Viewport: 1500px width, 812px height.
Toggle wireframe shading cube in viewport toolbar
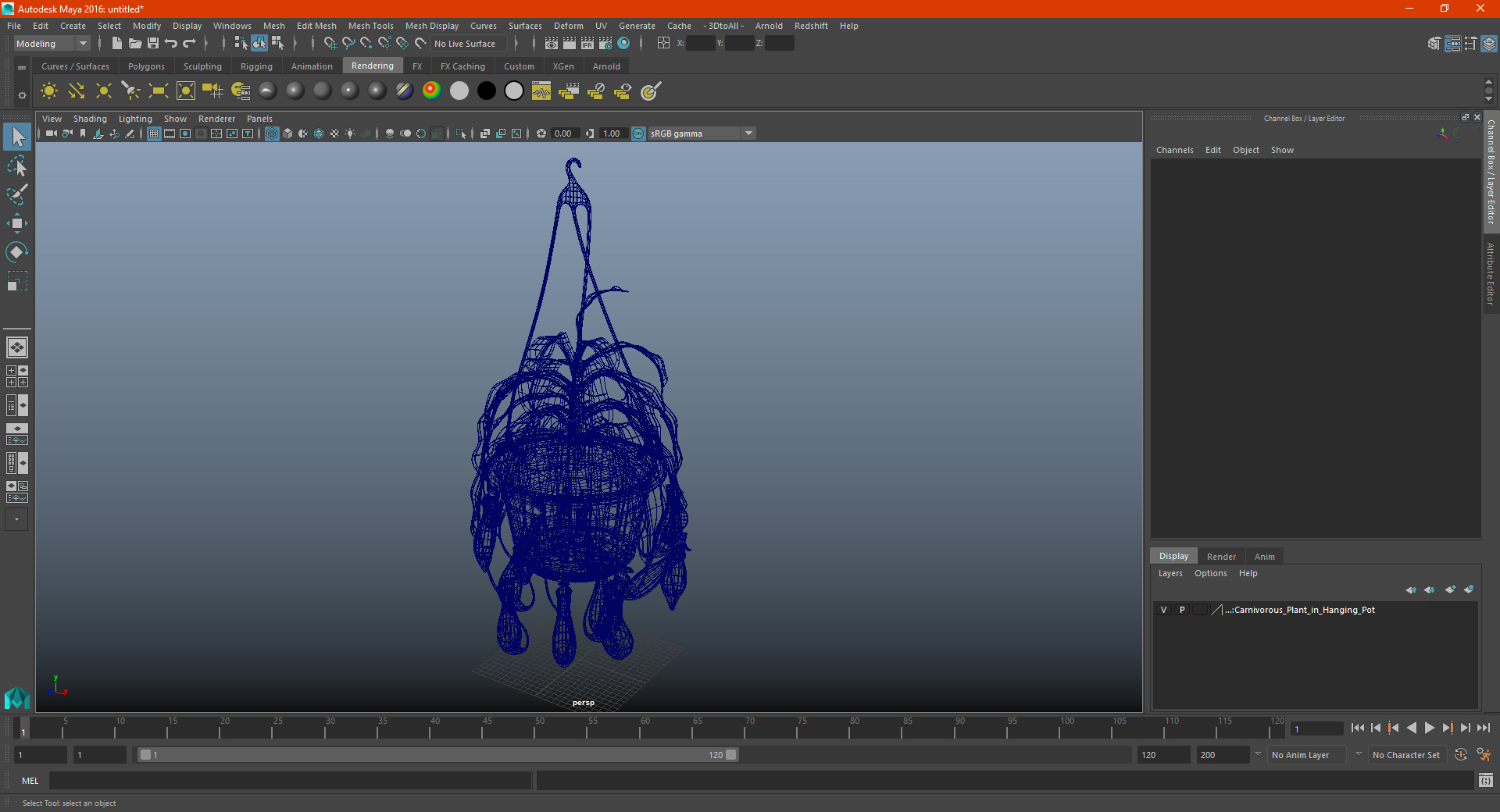272,134
